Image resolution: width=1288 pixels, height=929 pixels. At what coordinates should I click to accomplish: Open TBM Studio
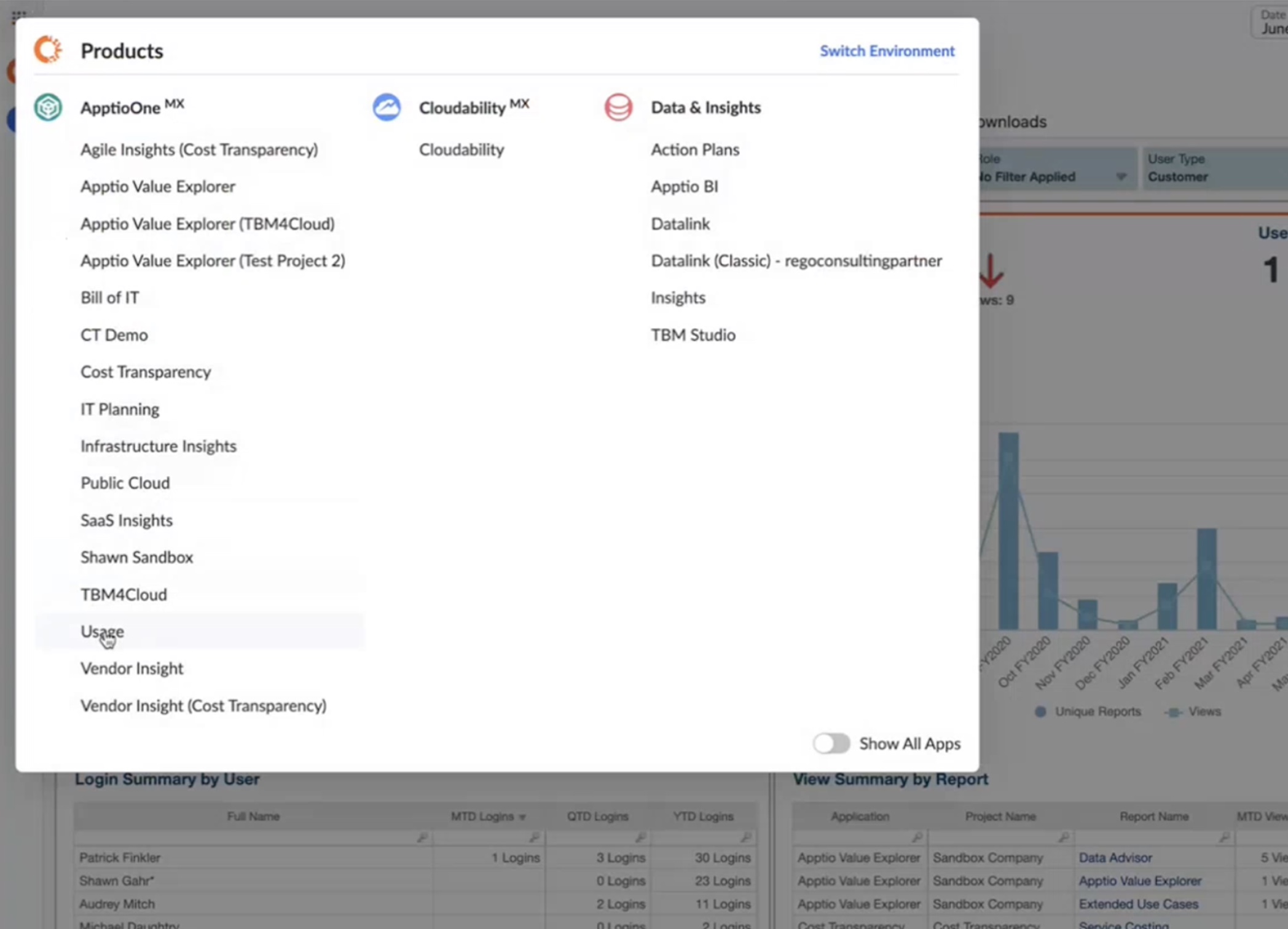(x=693, y=335)
